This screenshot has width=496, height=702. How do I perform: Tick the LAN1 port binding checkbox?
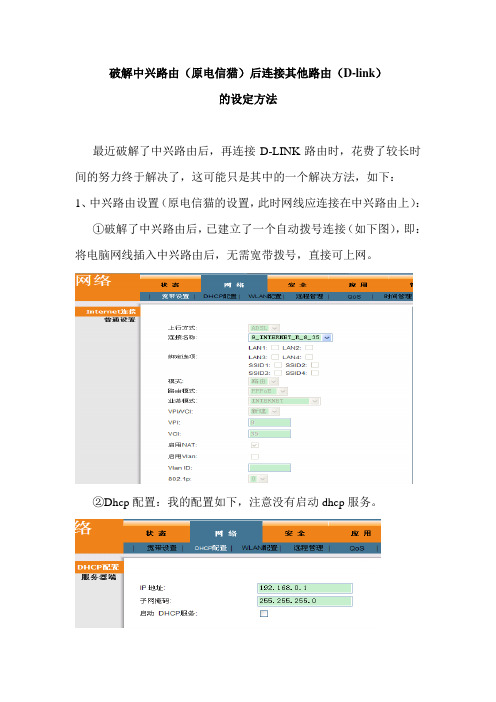(275, 347)
